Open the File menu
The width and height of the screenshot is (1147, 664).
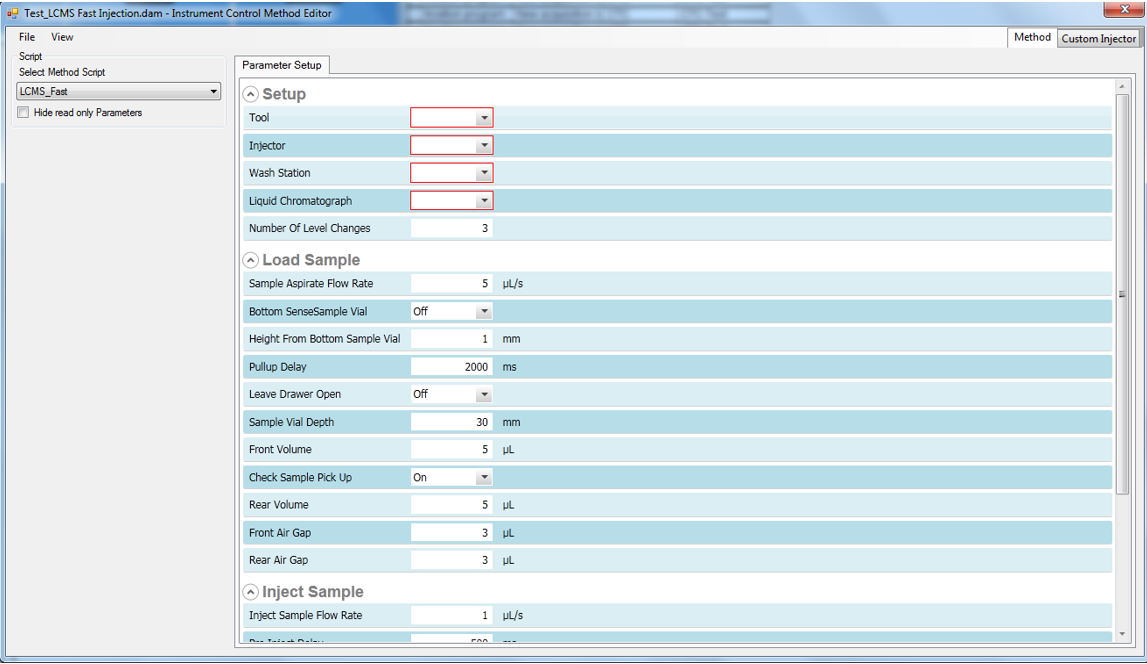tap(27, 37)
